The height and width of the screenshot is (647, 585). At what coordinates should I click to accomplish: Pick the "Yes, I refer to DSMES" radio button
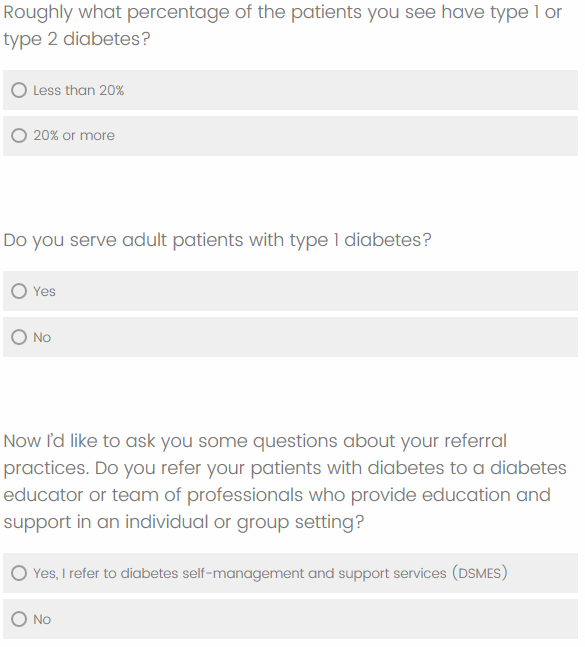19,573
